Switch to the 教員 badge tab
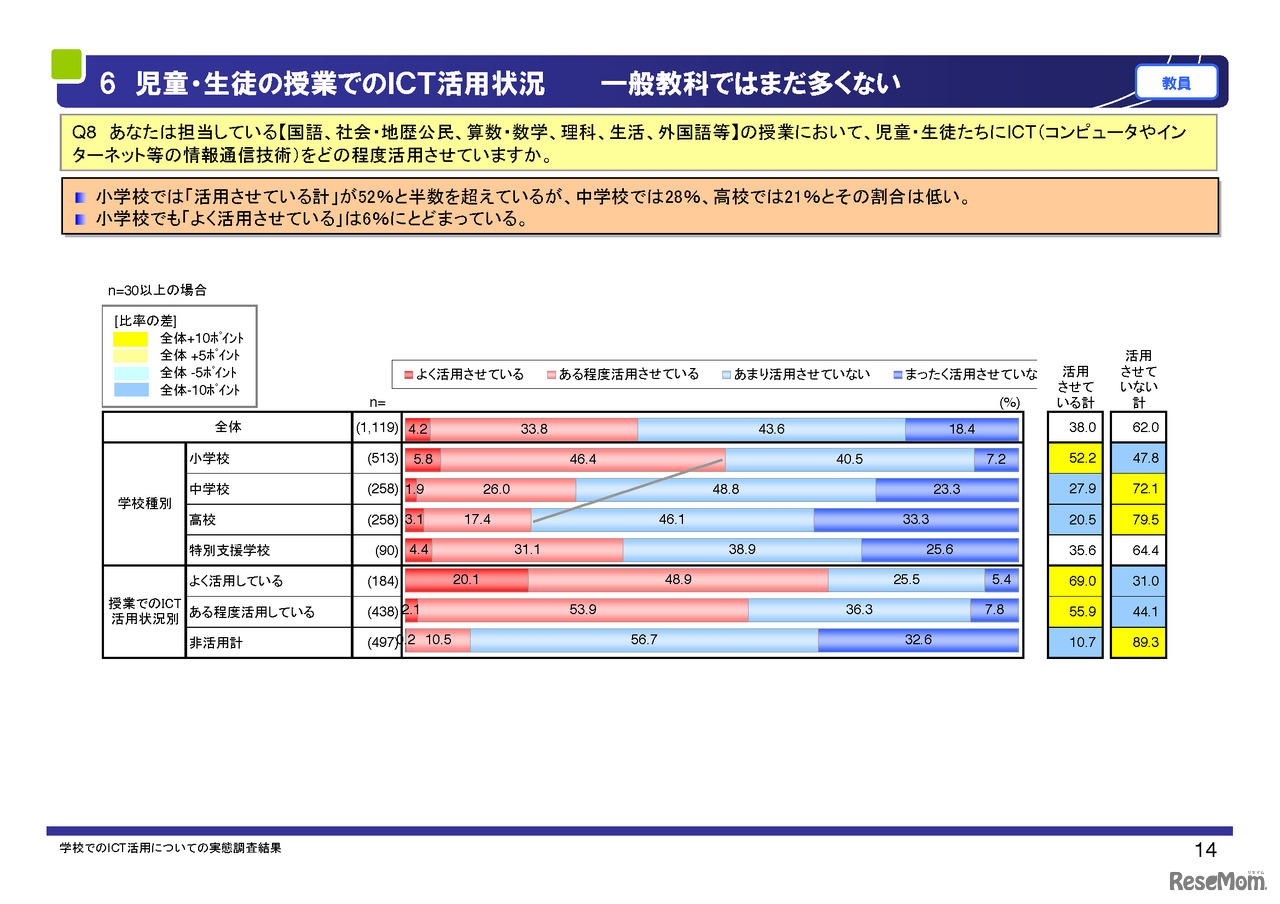 click(x=1176, y=82)
